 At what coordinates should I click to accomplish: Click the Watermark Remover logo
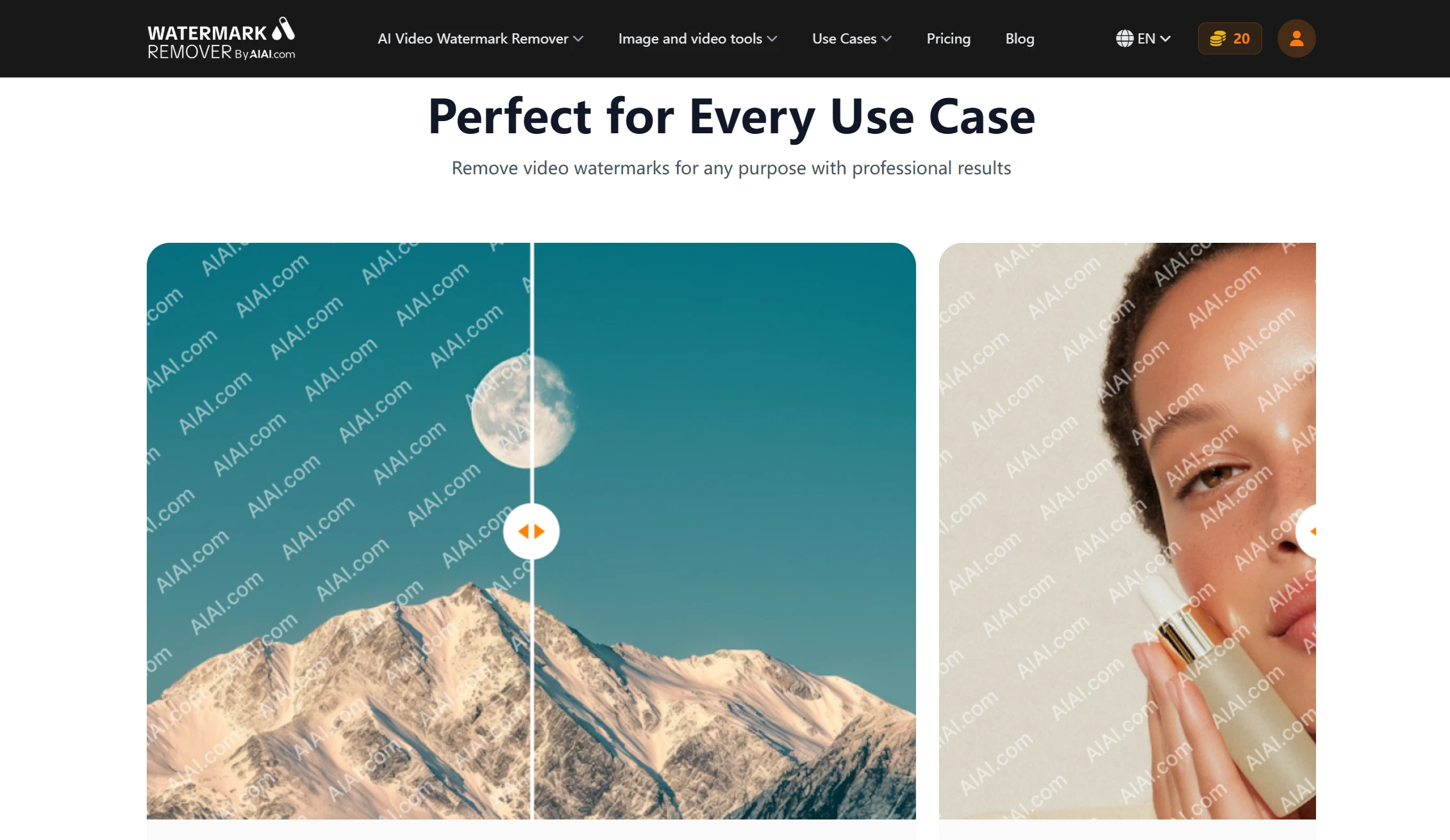point(221,38)
